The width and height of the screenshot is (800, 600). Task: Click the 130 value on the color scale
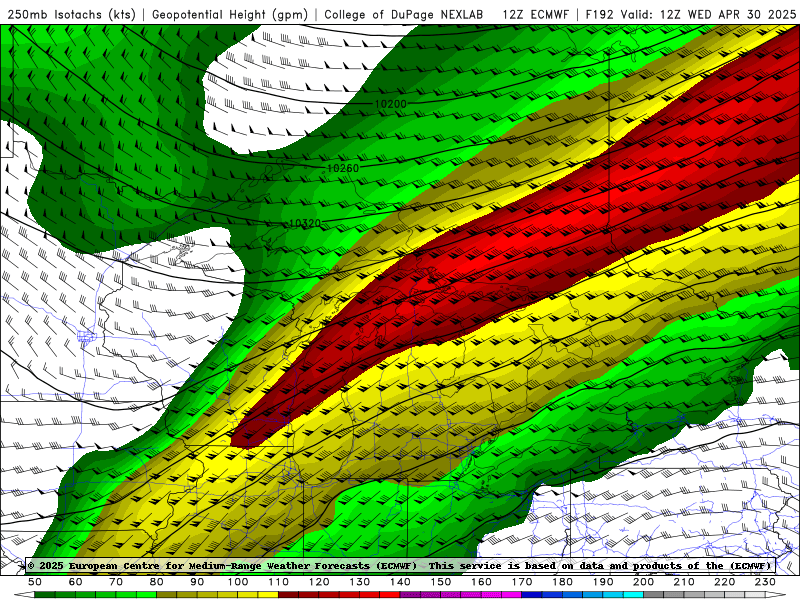[360, 582]
